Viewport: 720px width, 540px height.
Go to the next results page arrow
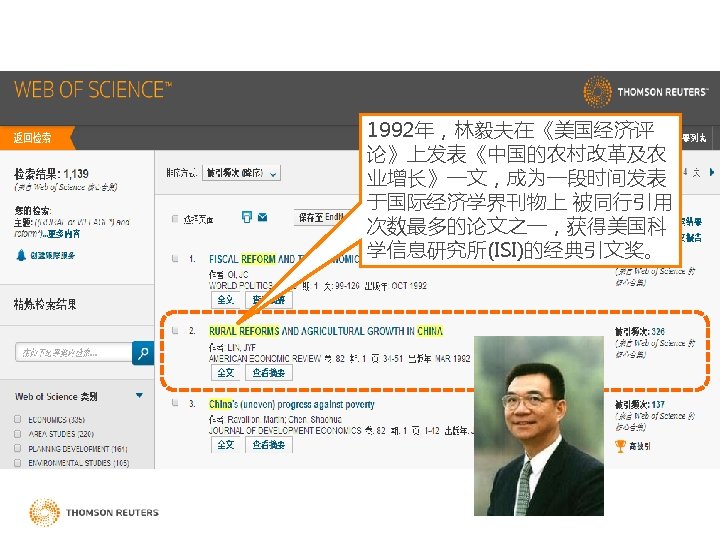(x=712, y=172)
